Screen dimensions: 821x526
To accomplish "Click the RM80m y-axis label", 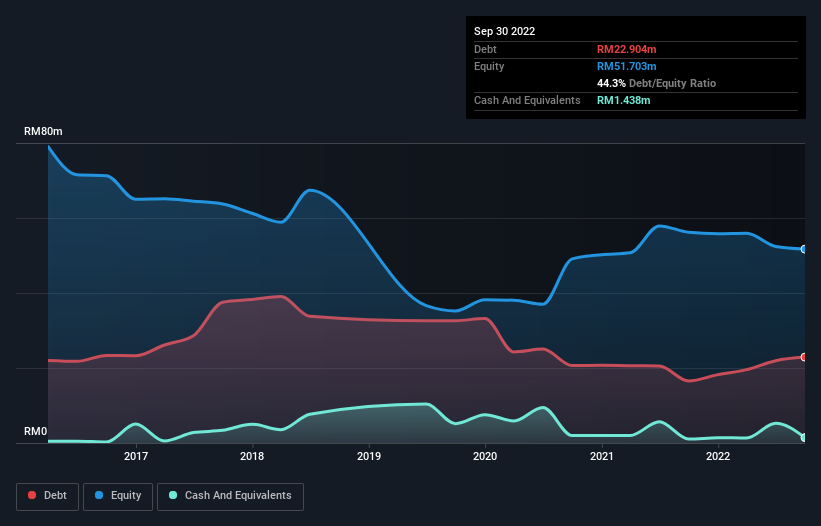I will pos(43,131).
